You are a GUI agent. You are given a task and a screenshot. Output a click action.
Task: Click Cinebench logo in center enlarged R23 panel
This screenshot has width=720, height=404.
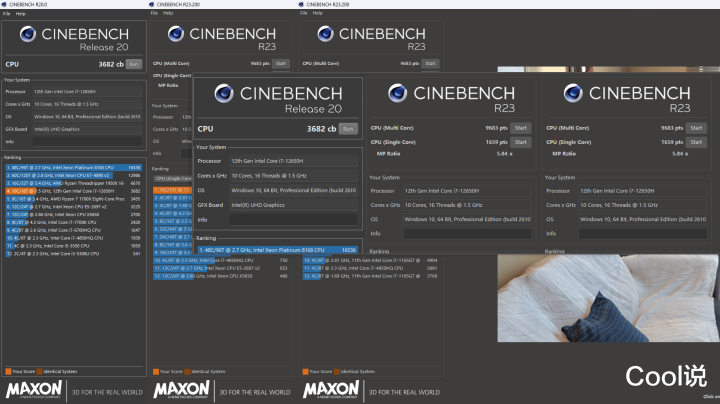pyautogui.click(x=397, y=93)
